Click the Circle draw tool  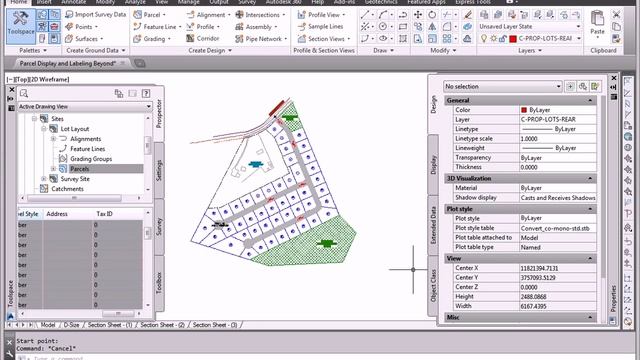pyautogui.click(x=382, y=27)
